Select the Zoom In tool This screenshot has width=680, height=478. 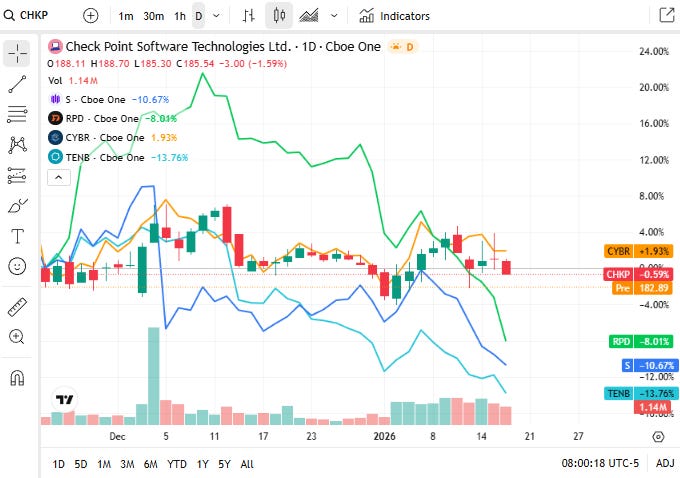tap(17, 337)
